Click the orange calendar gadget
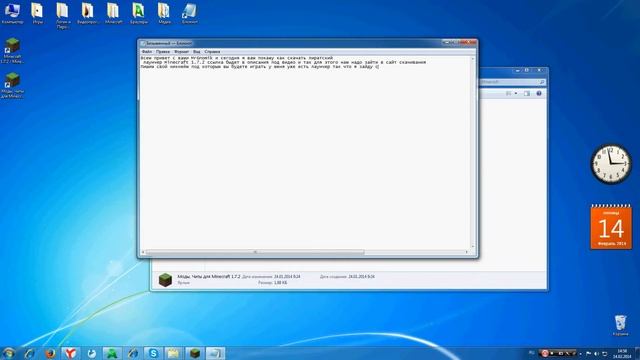This screenshot has height=360, width=640. click(x=611, y=227)
